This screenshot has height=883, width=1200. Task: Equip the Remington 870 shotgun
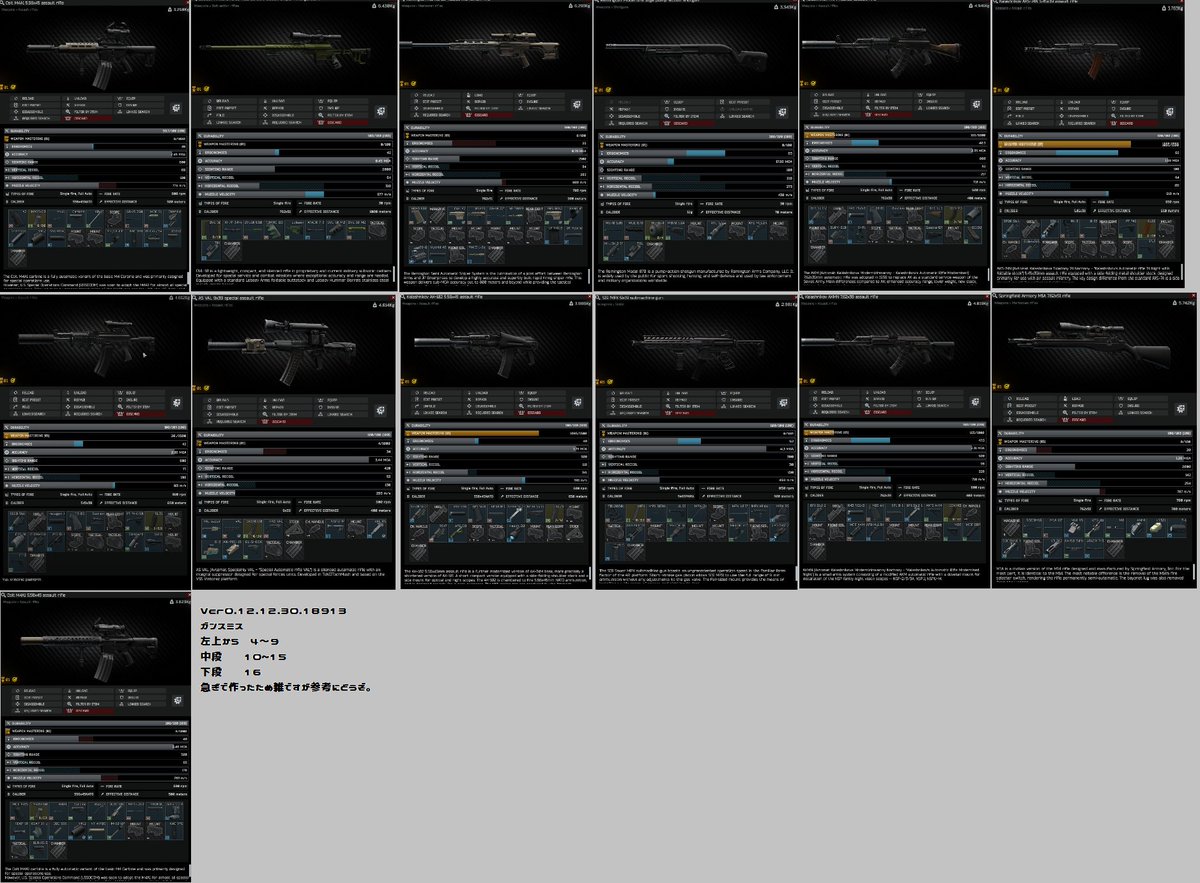(x=688, y=102)
